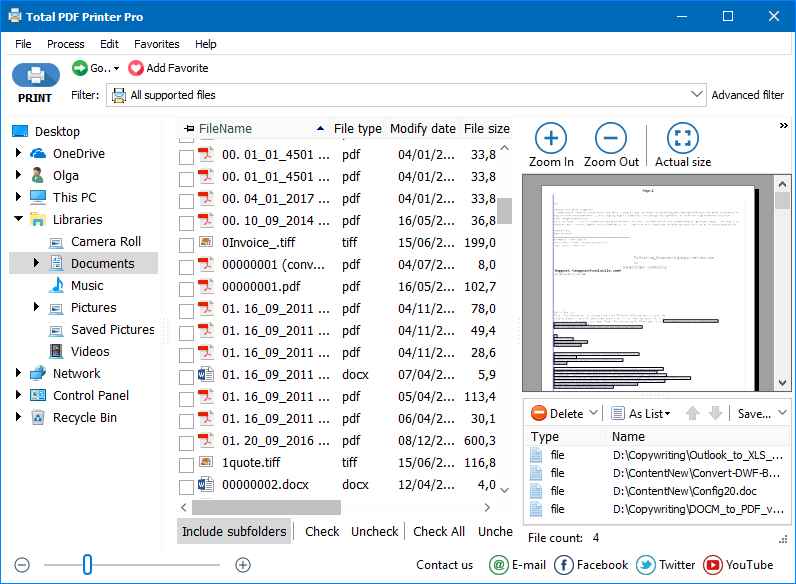This screenshot has width=796, height=584.
Task: Click the Check All button
Action: (x=438, y=531)
